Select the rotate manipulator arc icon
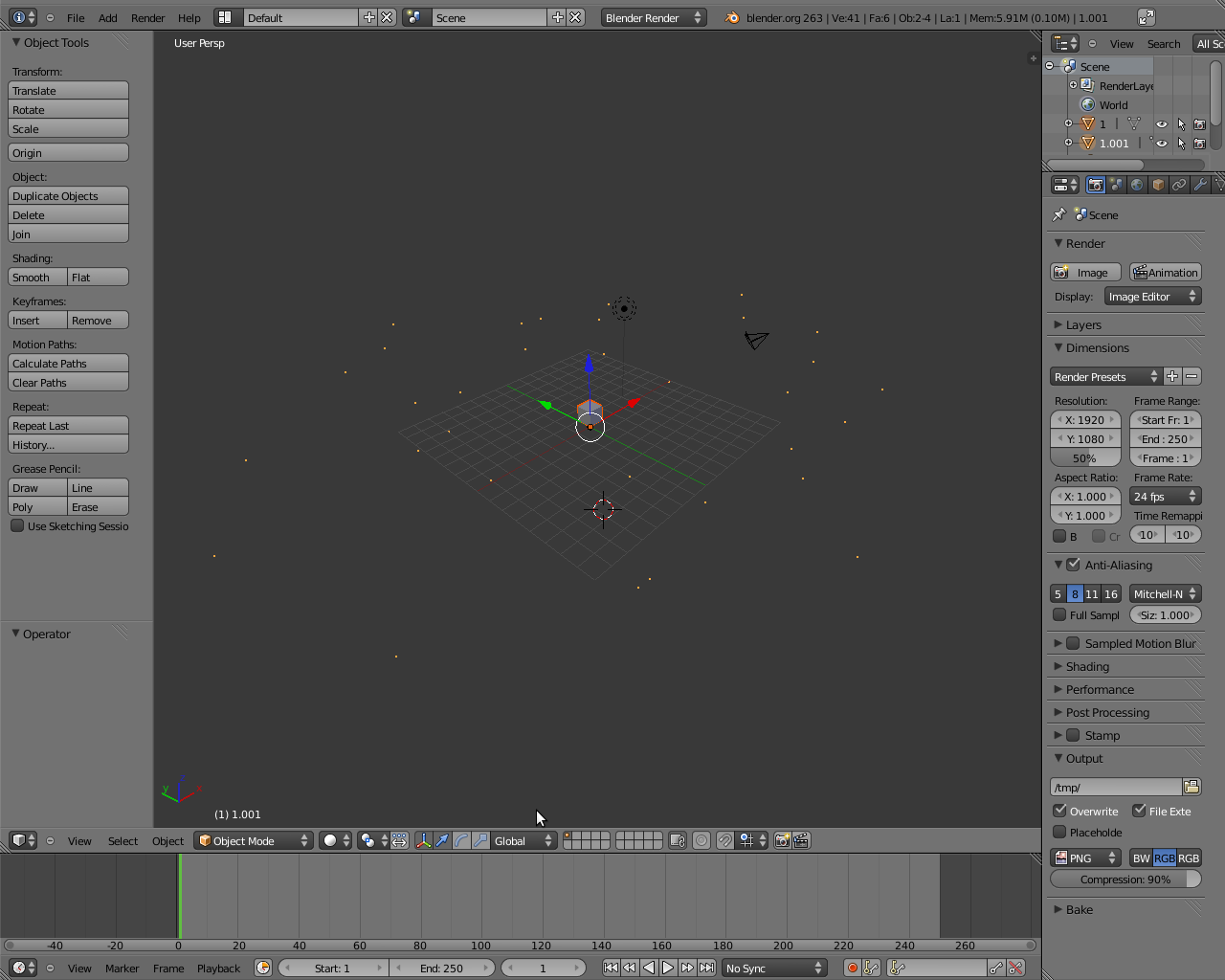Viewport: 1225px width, 980px height. 461,840
